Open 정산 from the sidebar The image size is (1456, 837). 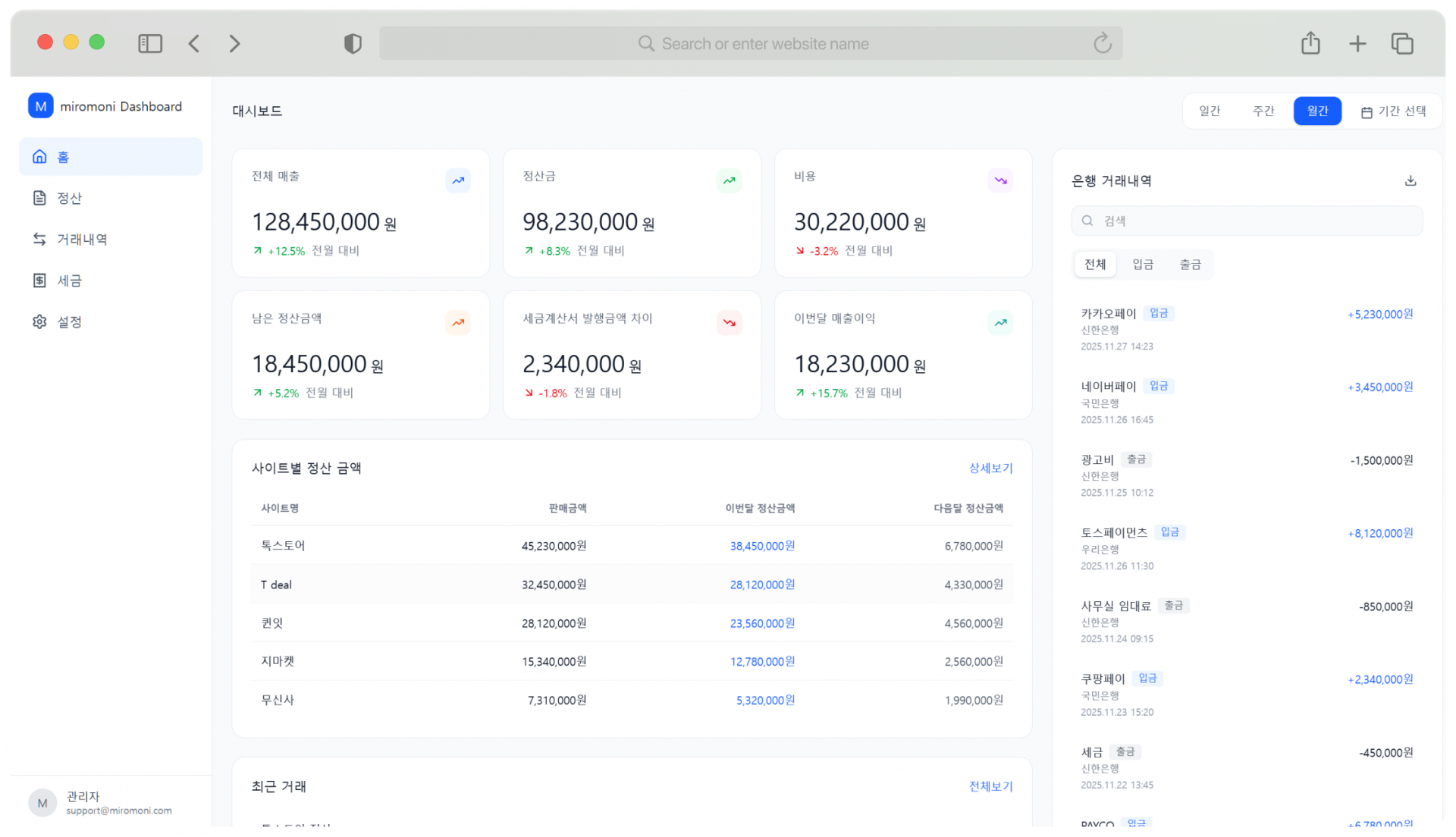point(68,198)
